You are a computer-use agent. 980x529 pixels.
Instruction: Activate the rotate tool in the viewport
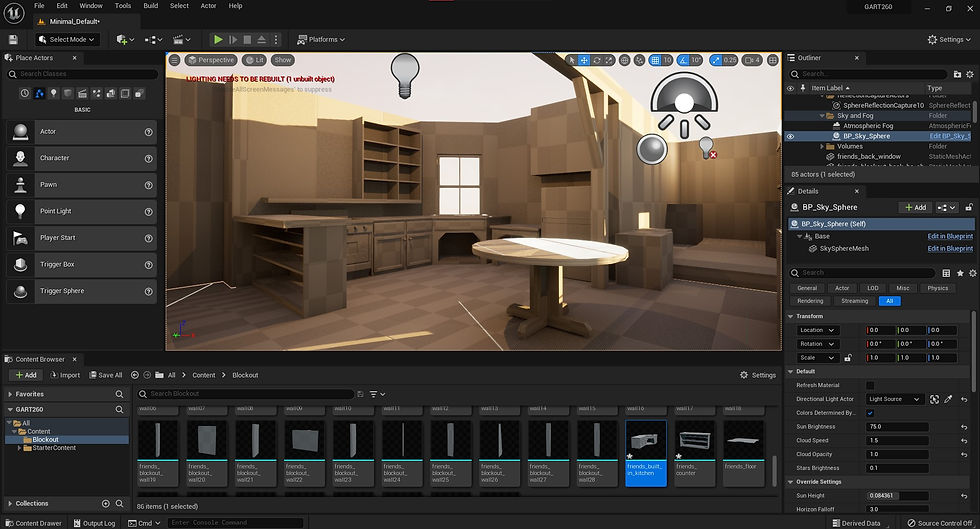coord(596,60)
